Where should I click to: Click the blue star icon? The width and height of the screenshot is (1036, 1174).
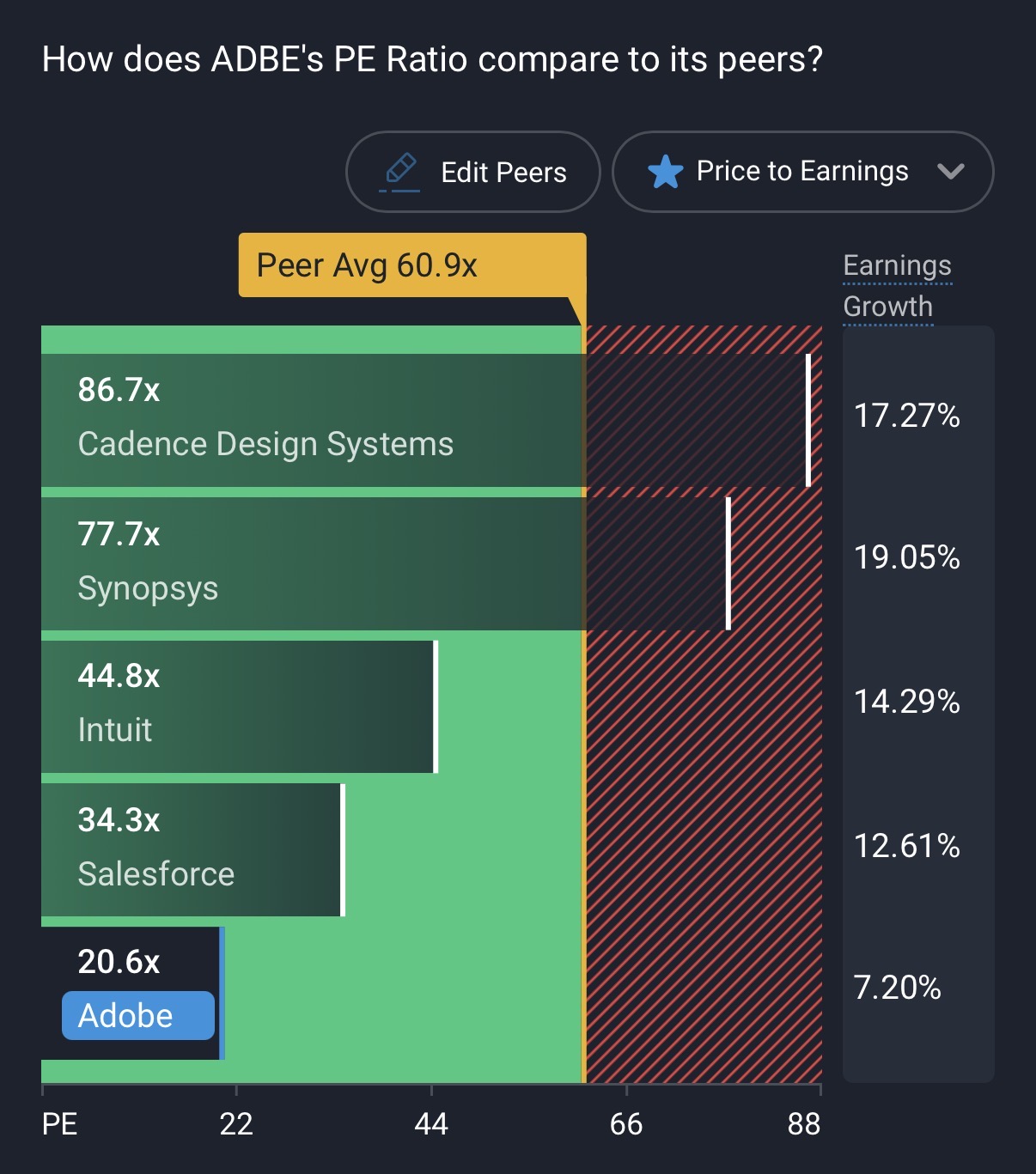[x=665, y=172]
